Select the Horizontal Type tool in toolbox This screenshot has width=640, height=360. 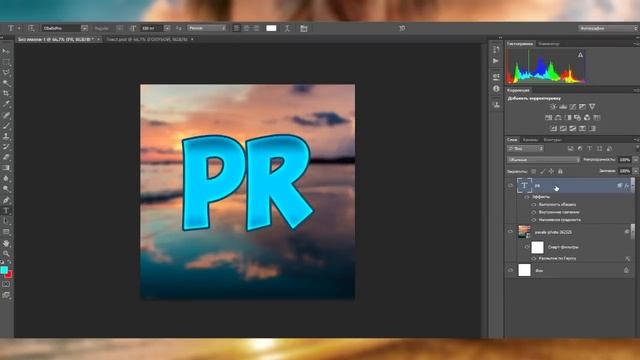[x=6, y=211]
